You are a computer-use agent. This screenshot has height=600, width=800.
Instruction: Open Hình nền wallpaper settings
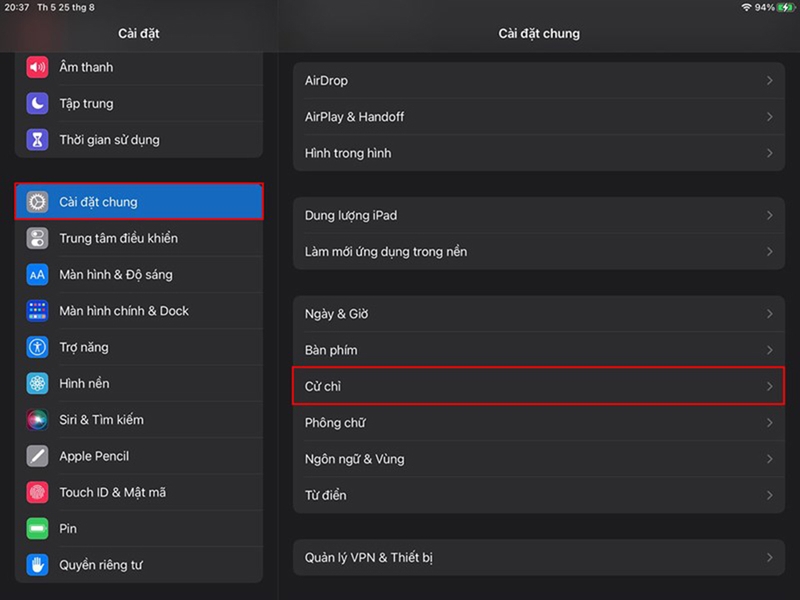pos(84,383)
